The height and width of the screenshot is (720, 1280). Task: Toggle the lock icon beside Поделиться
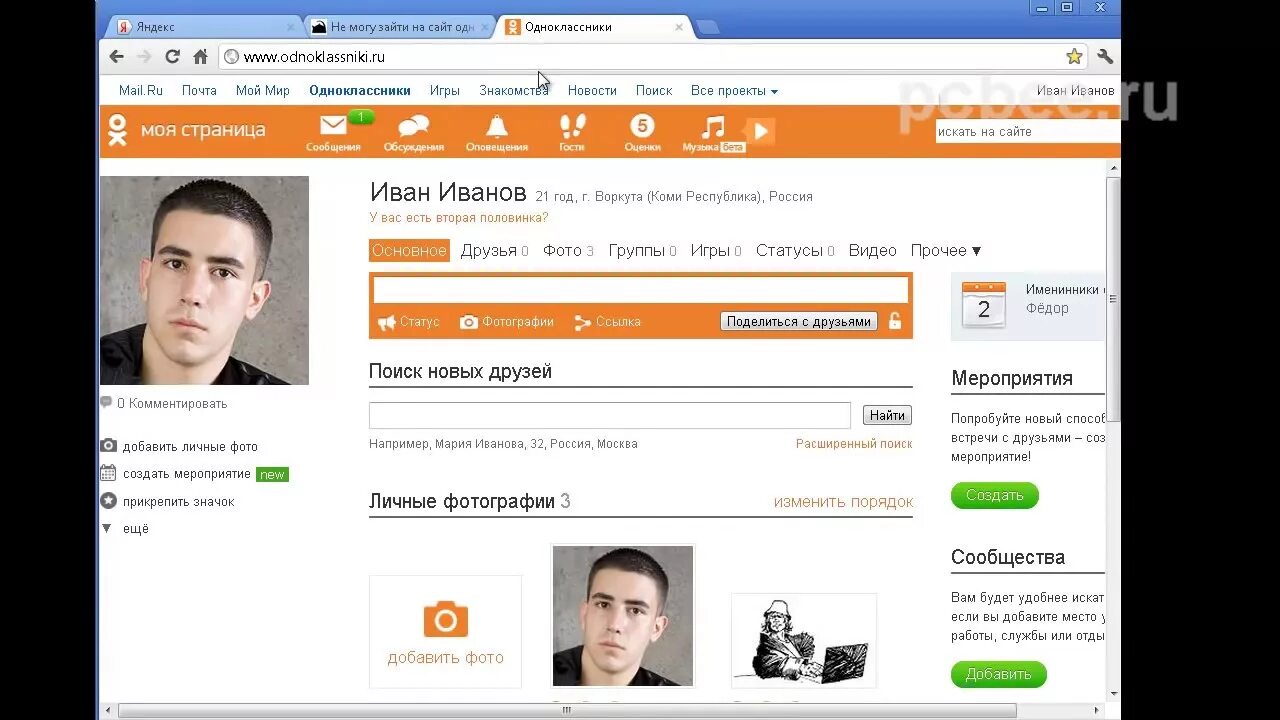click(x=895, y=321)
